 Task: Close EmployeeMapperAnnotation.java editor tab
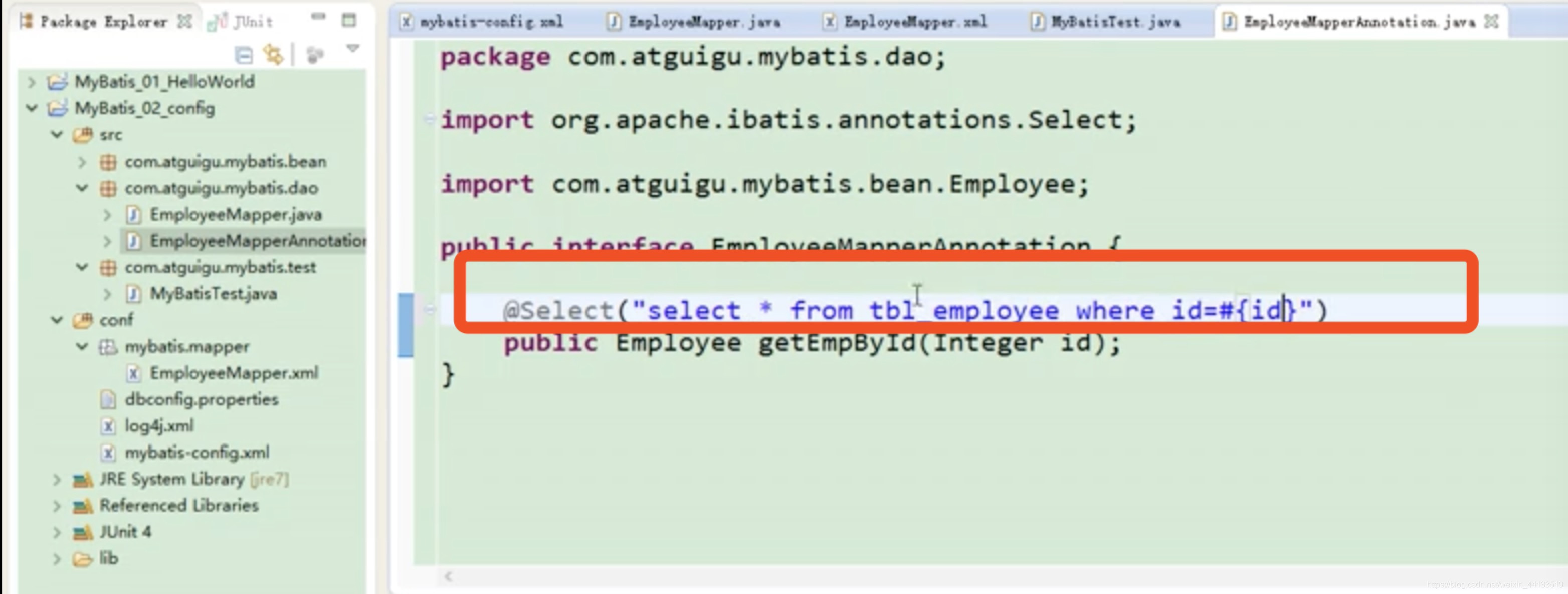[1491, 22]
